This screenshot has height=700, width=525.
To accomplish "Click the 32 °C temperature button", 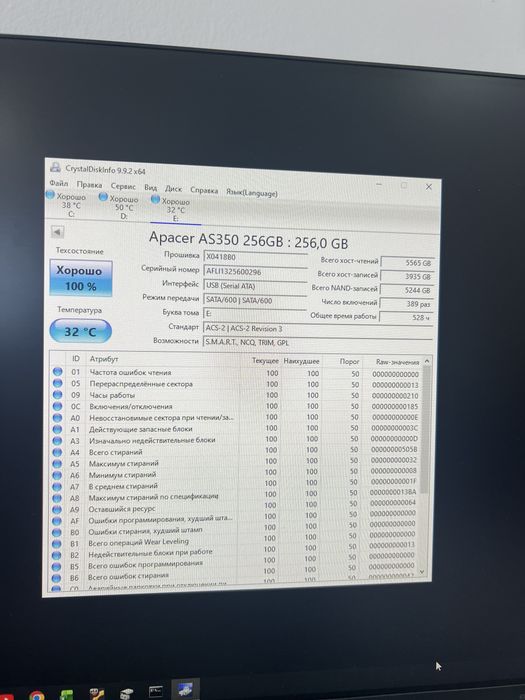I will pyautogui.click(x=80, y=331).
